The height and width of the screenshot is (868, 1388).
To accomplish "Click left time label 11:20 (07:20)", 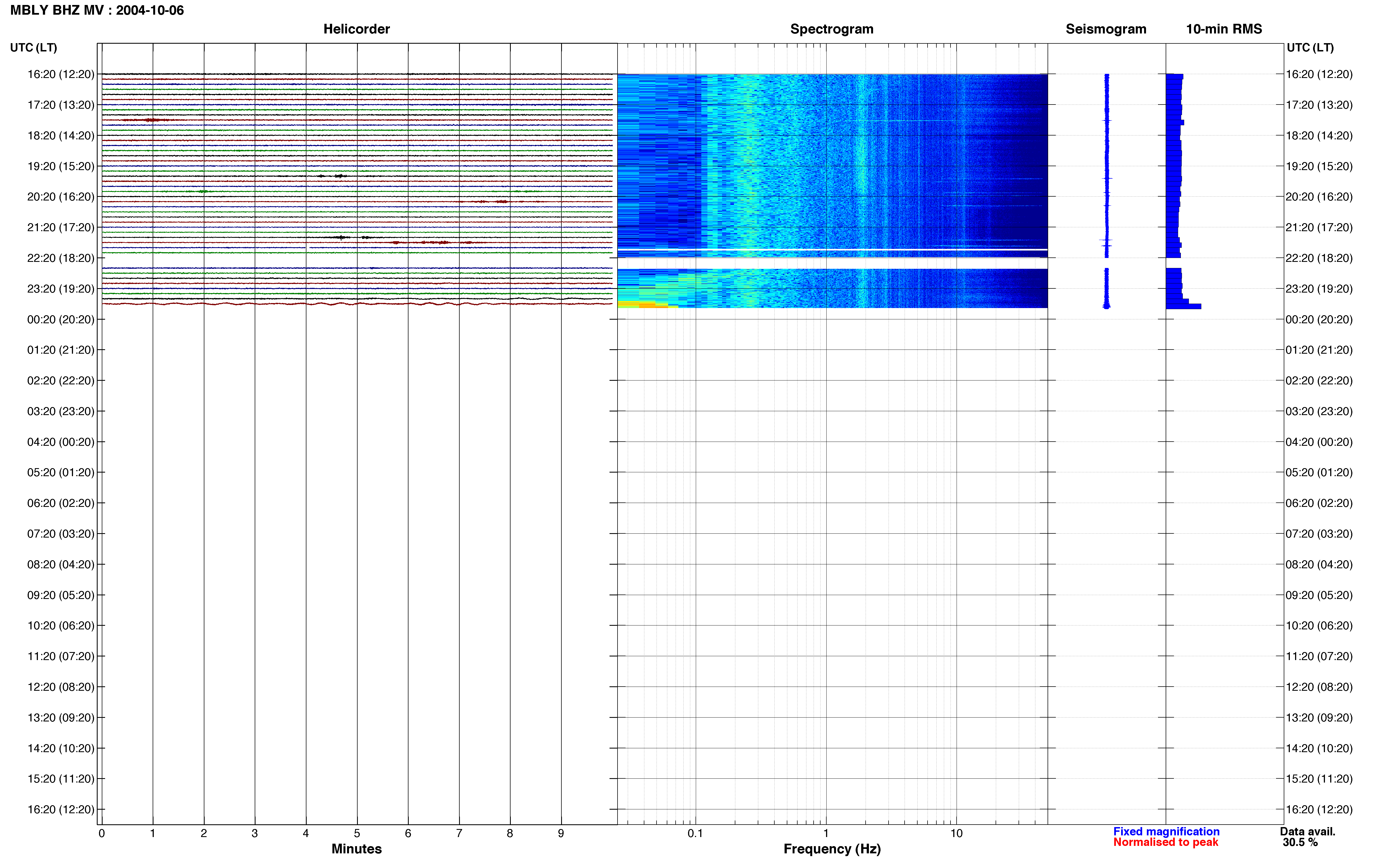I will click(61, 656).
